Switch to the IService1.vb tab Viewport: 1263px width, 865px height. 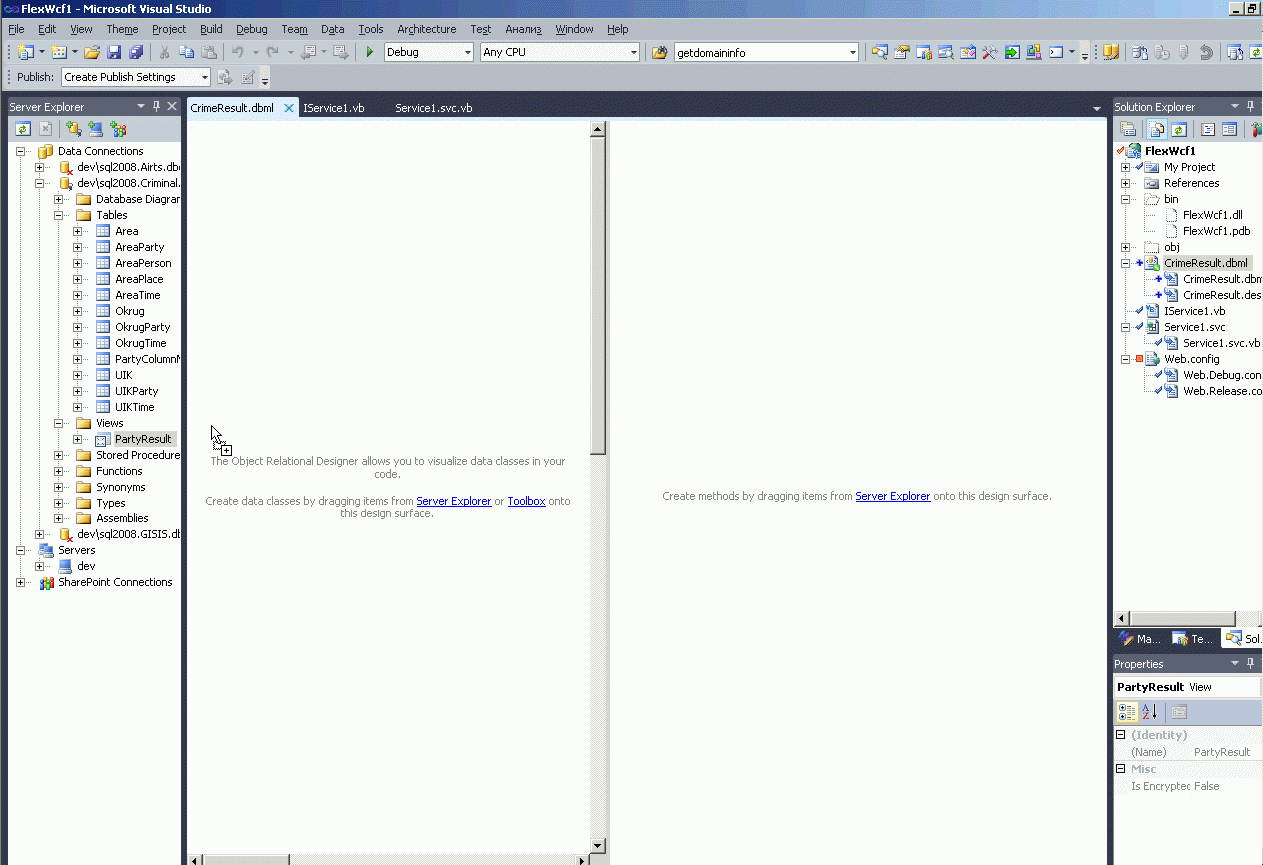tap(333, 108)
